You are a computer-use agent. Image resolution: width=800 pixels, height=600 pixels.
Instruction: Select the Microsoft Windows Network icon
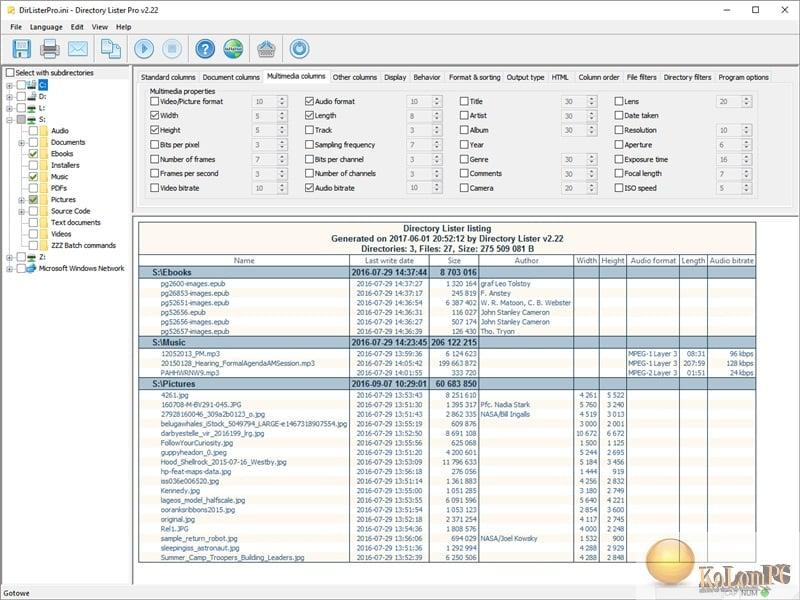(x=31, y=268)
